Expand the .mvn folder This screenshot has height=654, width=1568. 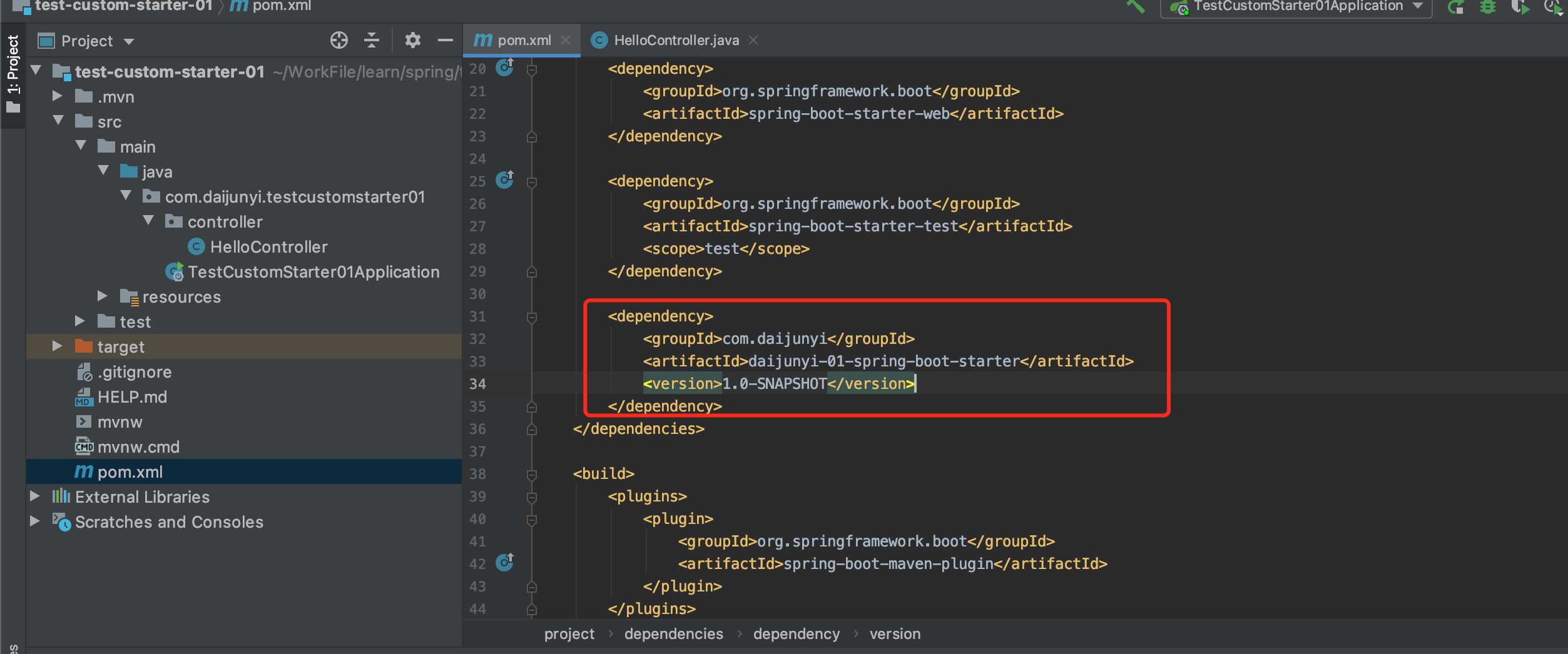coord(58,96)
